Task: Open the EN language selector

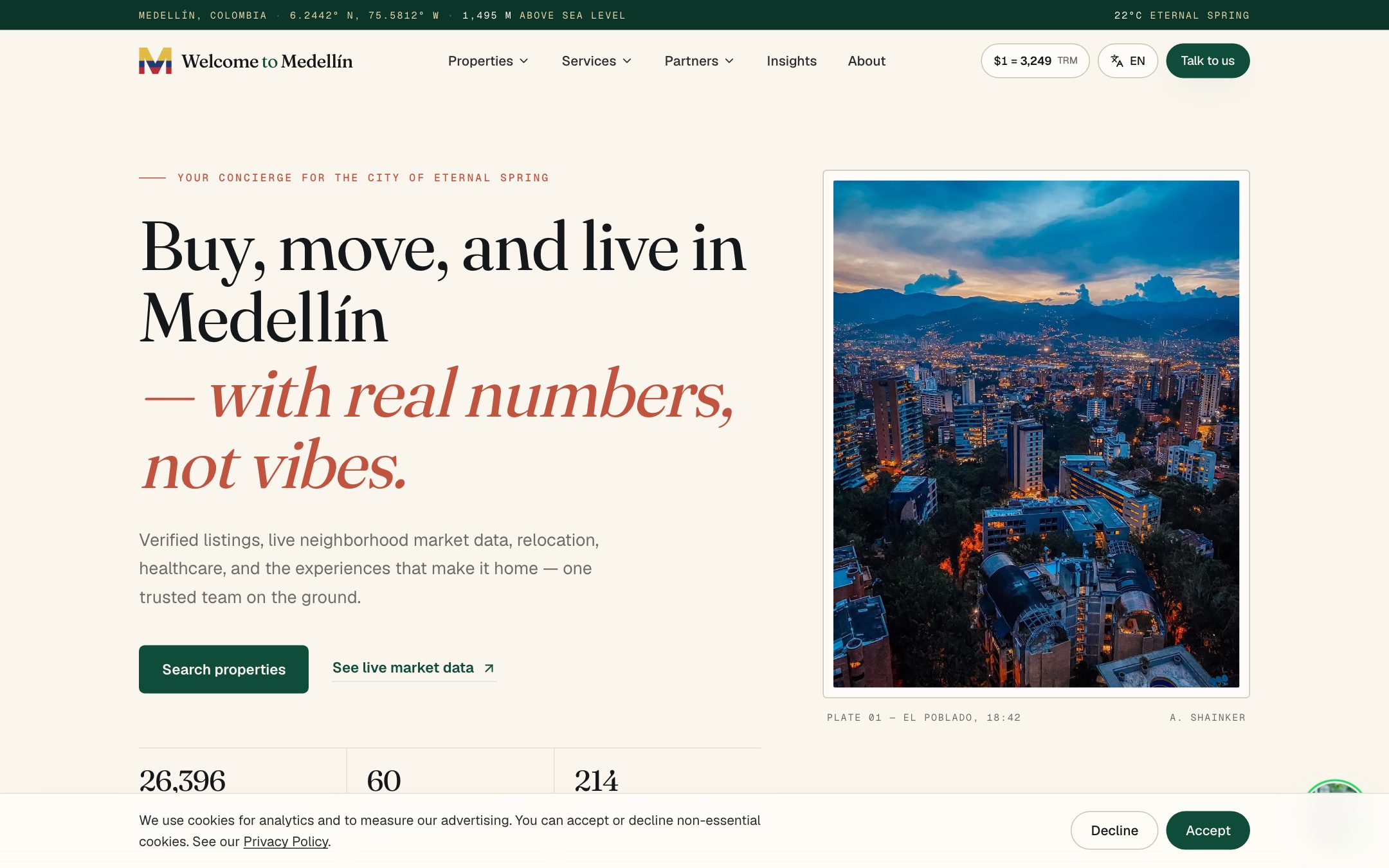Action: click(1127, 61)
